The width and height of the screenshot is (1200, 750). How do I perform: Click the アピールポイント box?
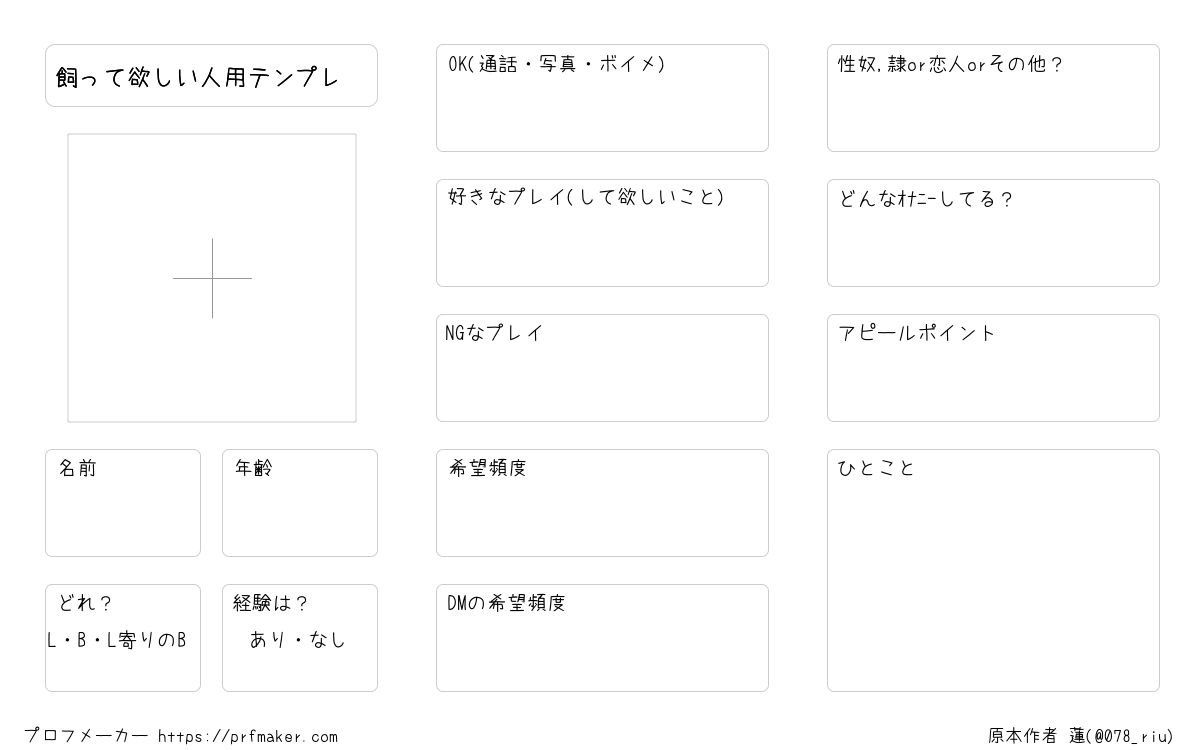pos(993,368)
